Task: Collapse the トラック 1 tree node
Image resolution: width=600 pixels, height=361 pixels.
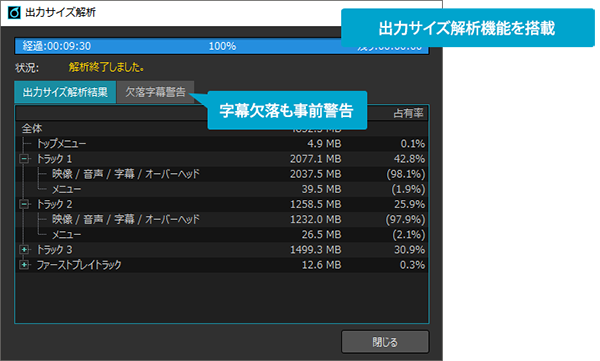Action: (24, 159)
